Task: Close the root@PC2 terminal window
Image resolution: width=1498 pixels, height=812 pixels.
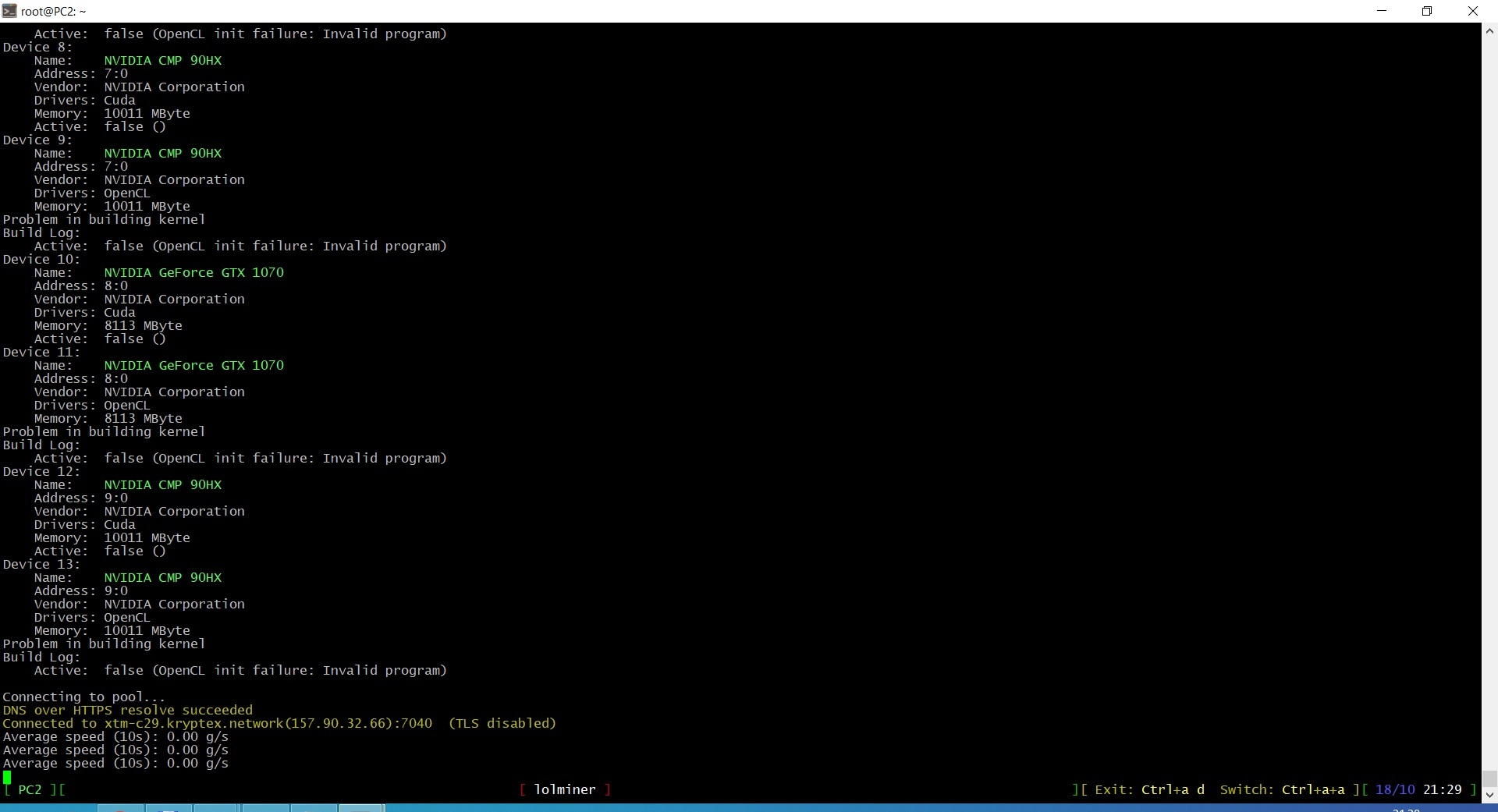Action: pyautogui.click(x=1473, y=11)
